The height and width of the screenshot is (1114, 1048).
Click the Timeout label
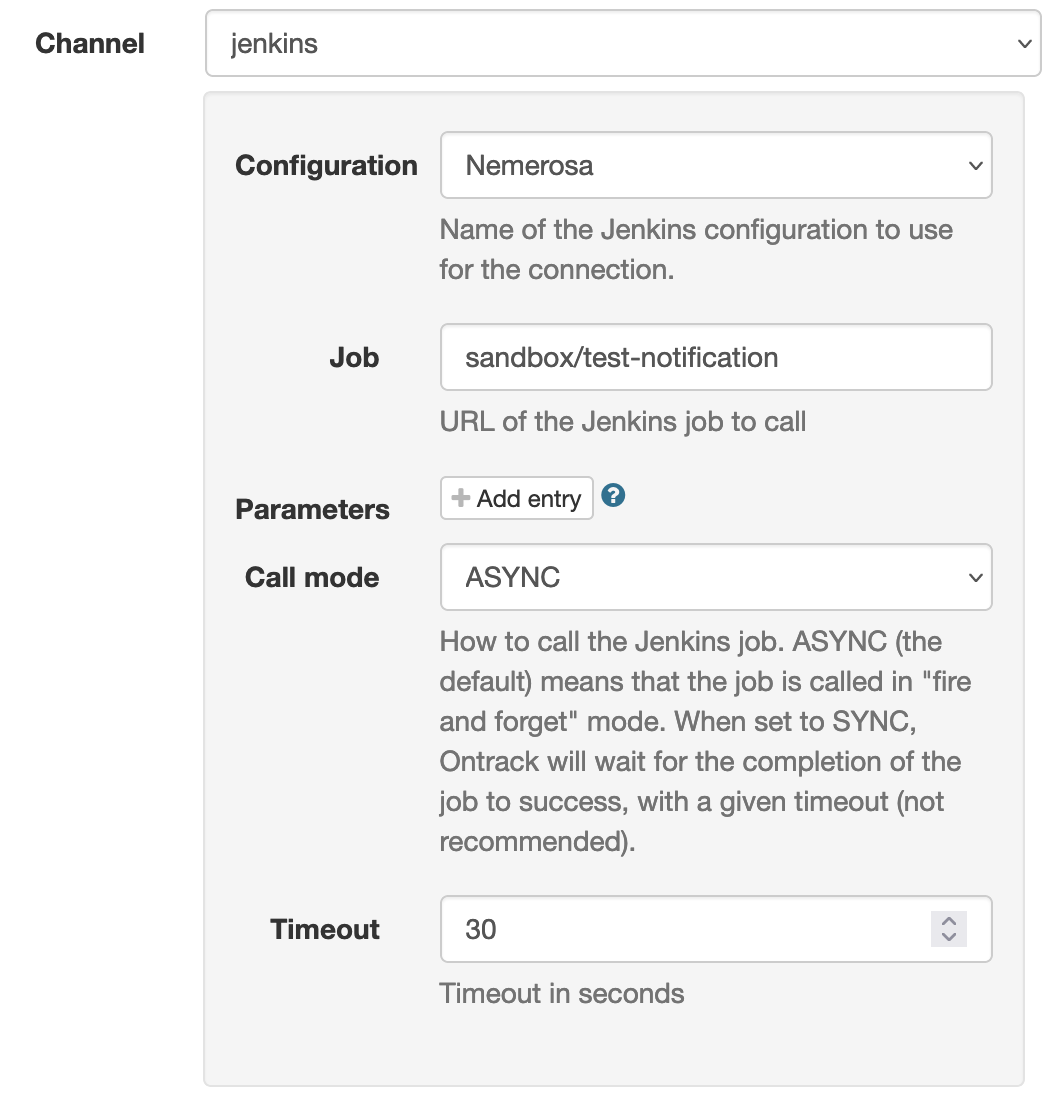pyautogui.click(x=325, y=929)
